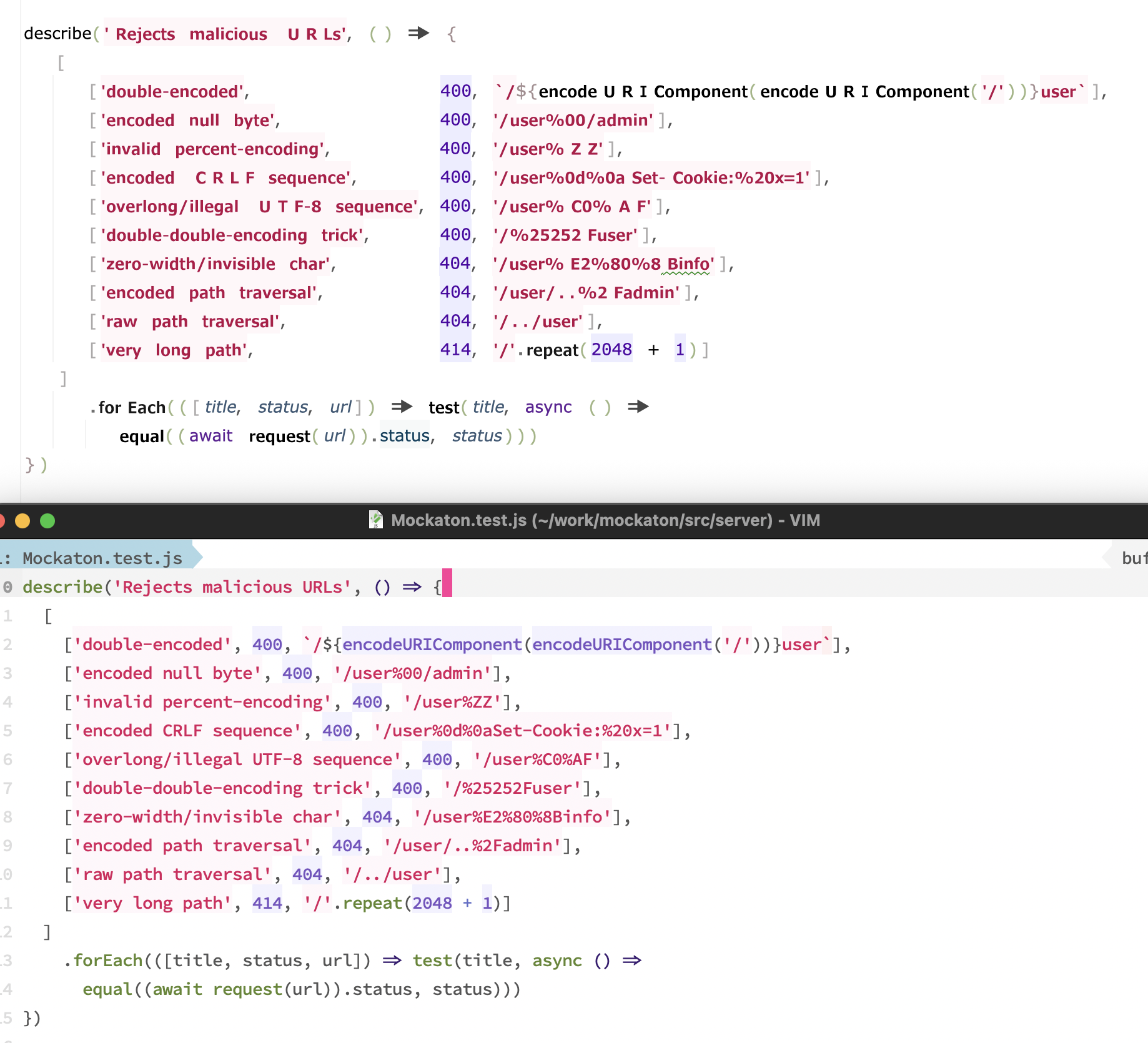Click '/user%ZZ' URL in VIM window
This screenshot has width=1148, height=1043.
(452, 701)
